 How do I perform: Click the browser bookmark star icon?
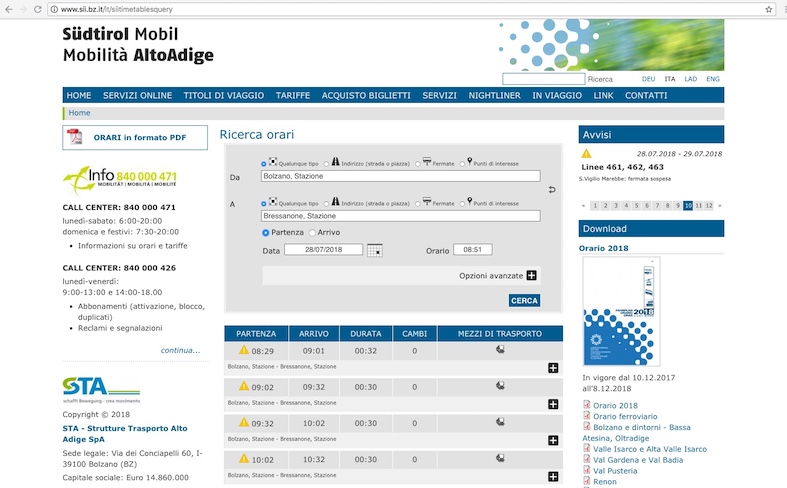[768, 9]
